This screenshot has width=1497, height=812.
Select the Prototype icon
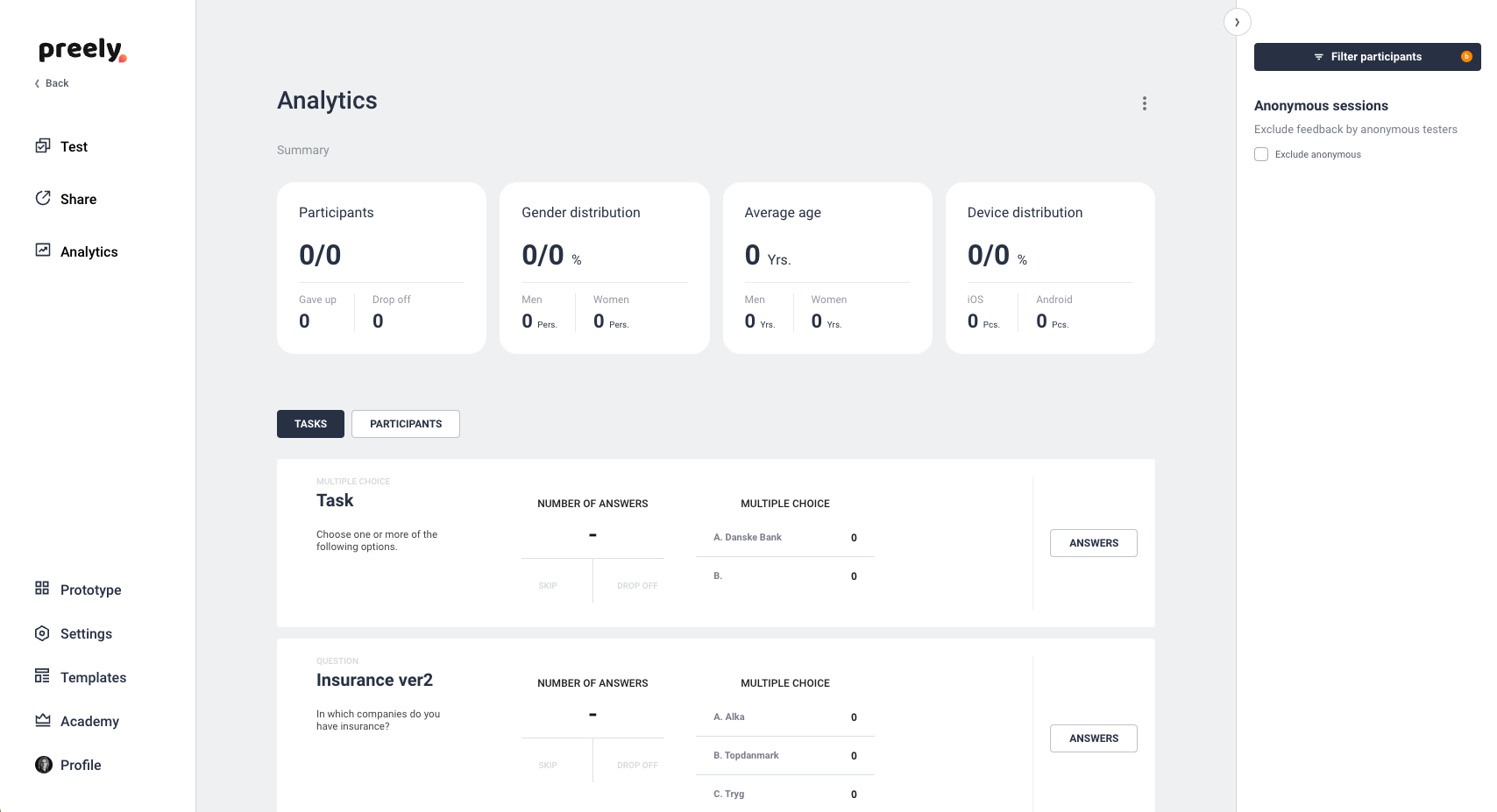pyautogui.click(x=42, y=589)
